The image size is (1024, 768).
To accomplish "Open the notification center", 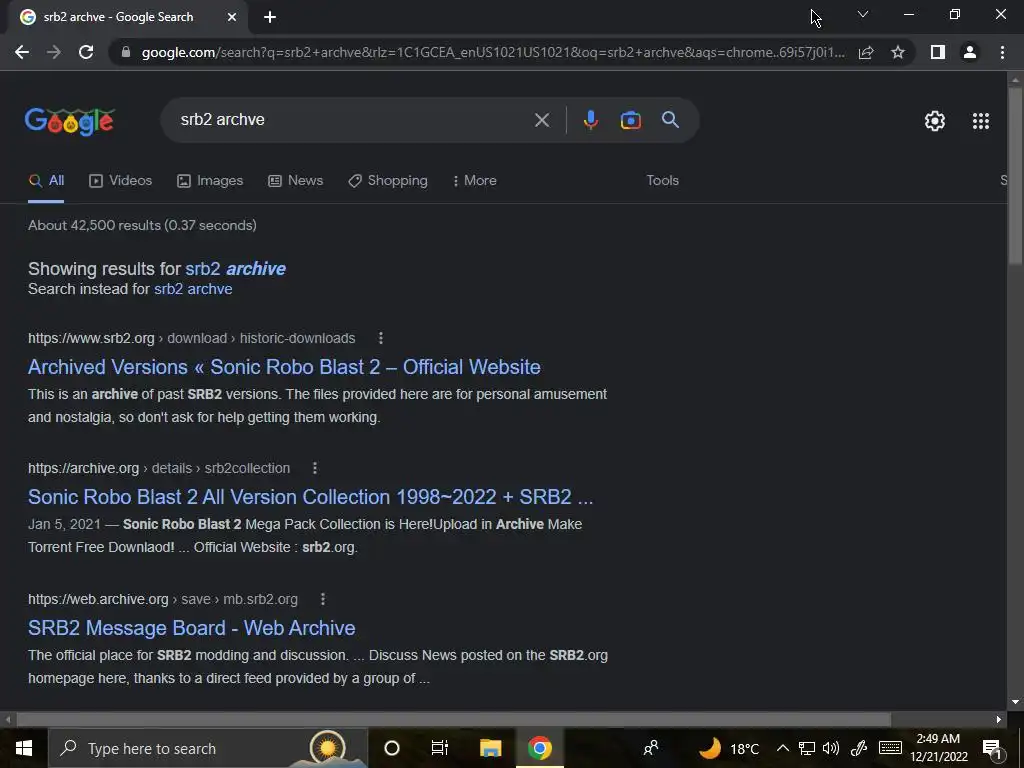I will 991,748.
